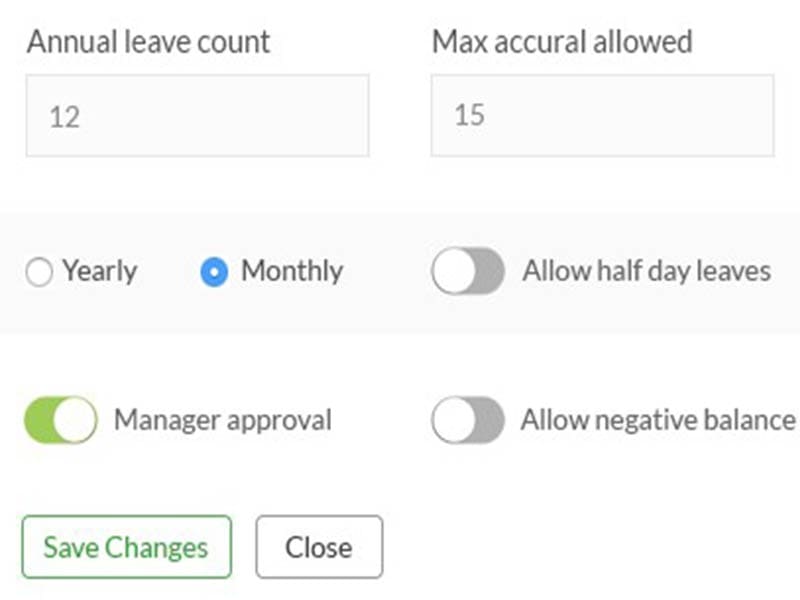Select the Monthly radio button

(216, 271)
